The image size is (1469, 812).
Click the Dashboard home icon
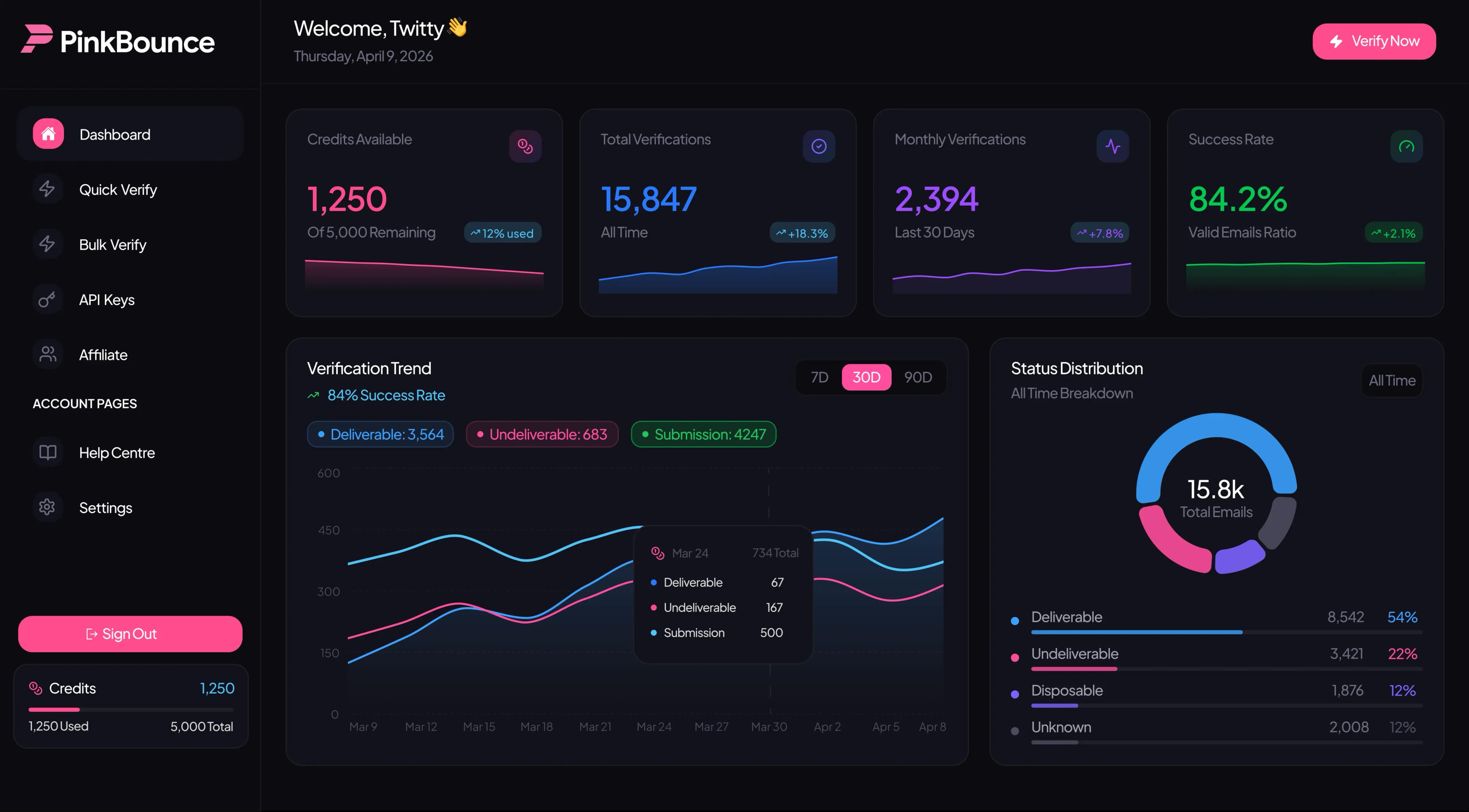tap(48, 134)
